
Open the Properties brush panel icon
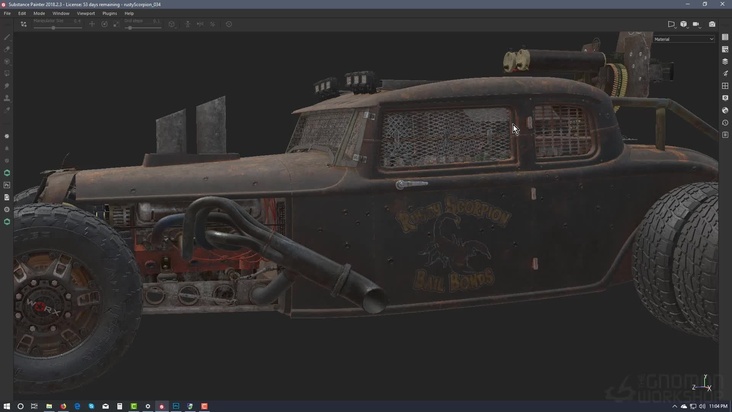click(x=725, y=73)
